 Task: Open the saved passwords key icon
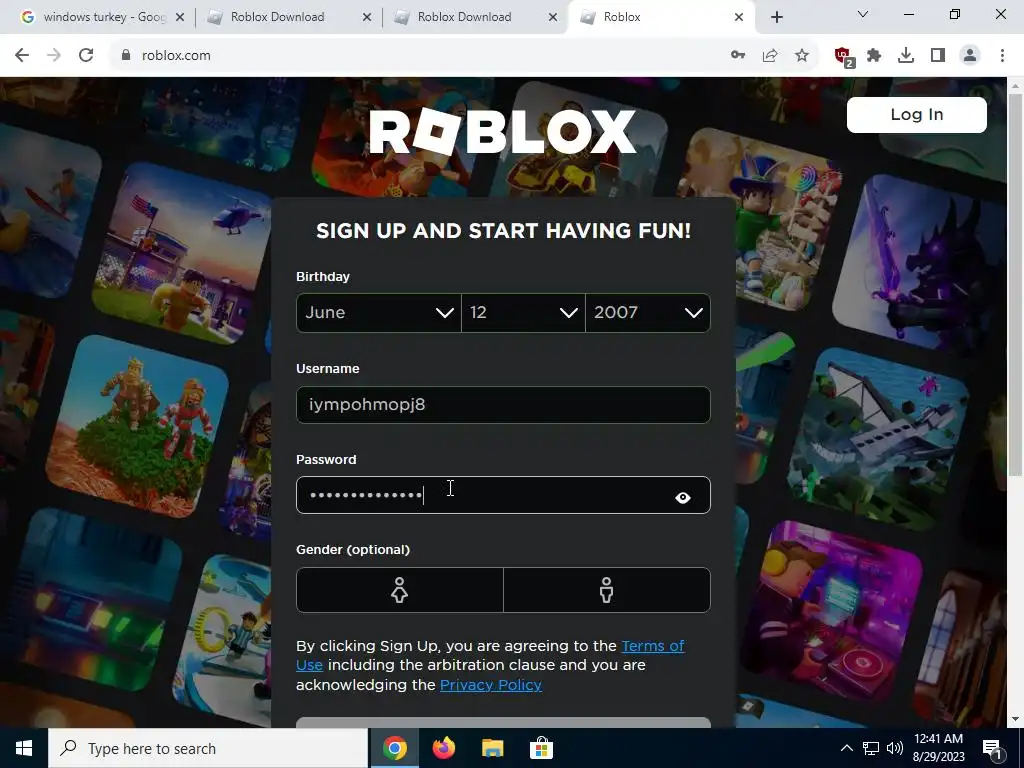(x=738, y=56)
